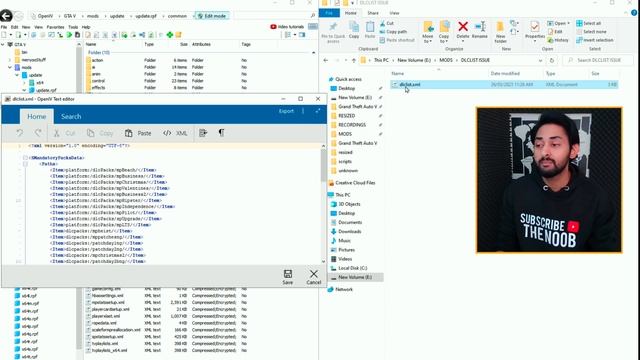The height and width of the screenshot is (360, 640).
Task: Click Select all in Explorer ribbon
Action: click(589, 23)
